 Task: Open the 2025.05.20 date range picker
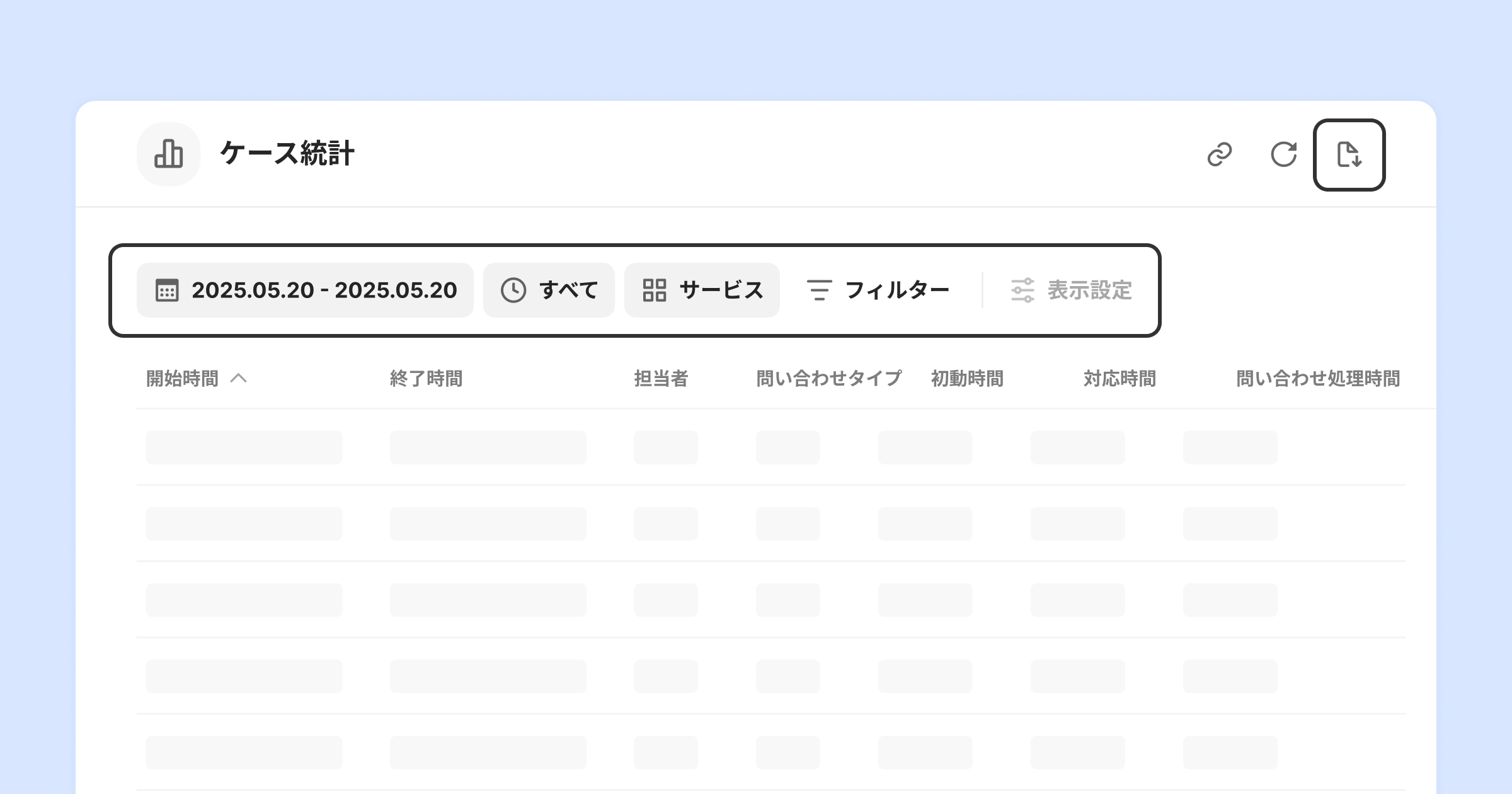pyautogui.click(x=324, y=291)
